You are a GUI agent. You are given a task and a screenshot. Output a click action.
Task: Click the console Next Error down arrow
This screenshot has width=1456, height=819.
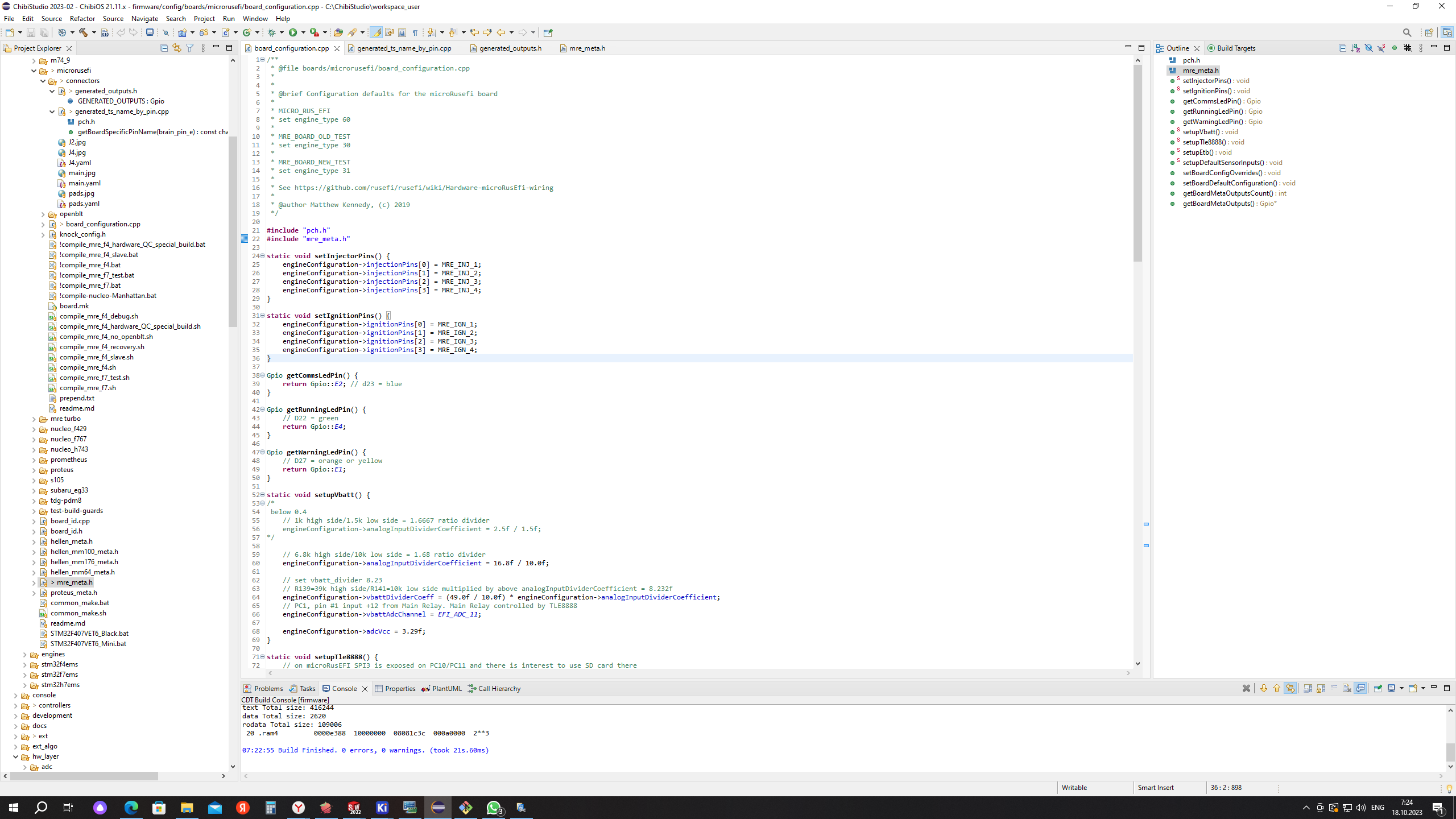point(1264,688)
